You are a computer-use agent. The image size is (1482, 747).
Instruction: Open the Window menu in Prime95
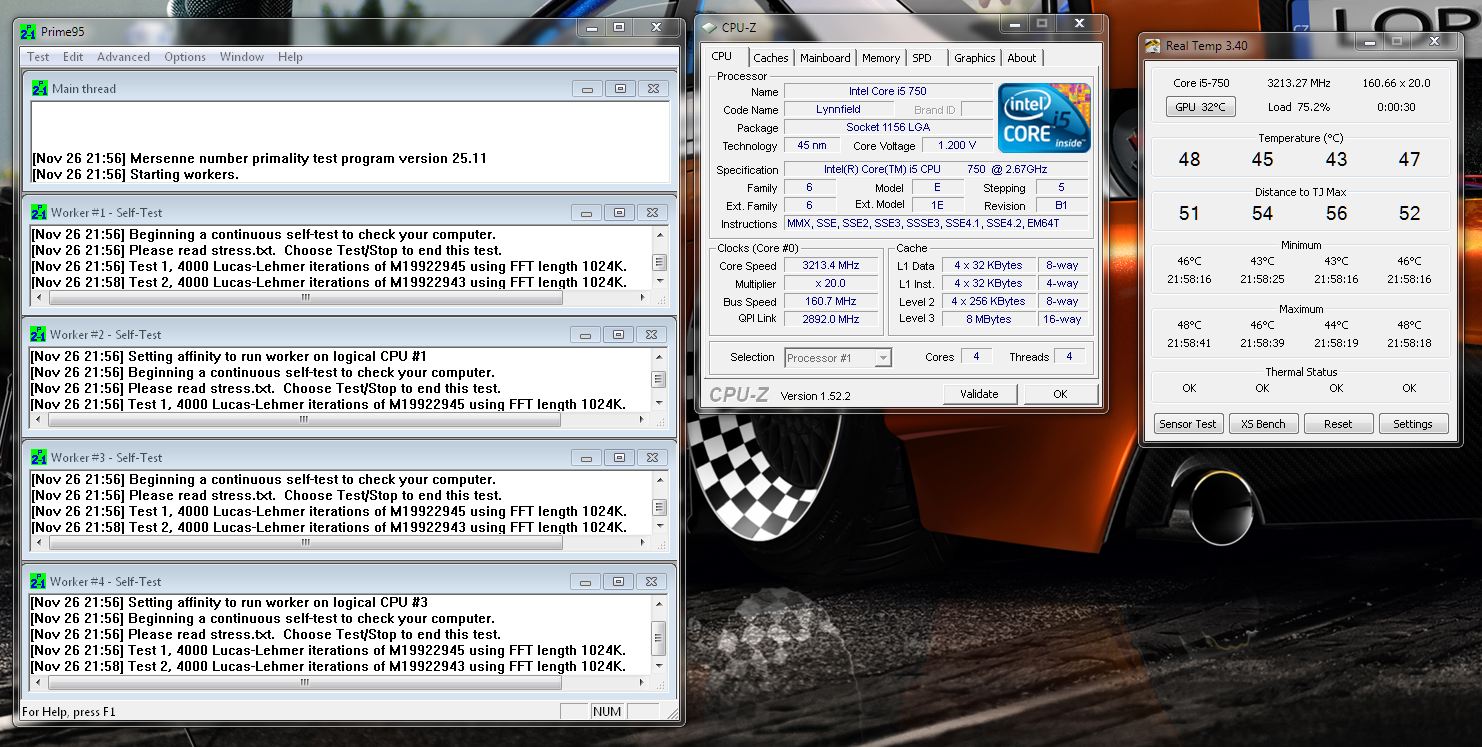[242, 57]
